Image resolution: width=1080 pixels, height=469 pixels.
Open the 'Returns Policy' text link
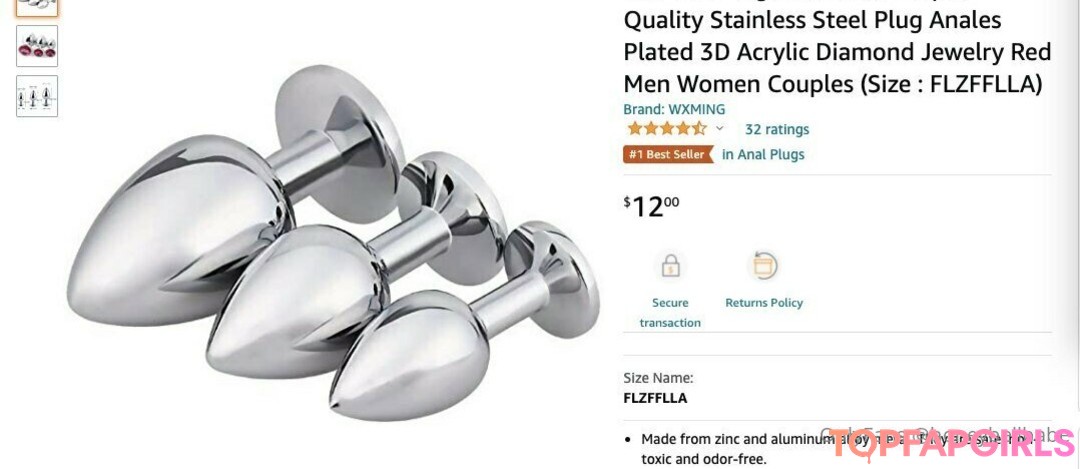(x=764, y=303)
